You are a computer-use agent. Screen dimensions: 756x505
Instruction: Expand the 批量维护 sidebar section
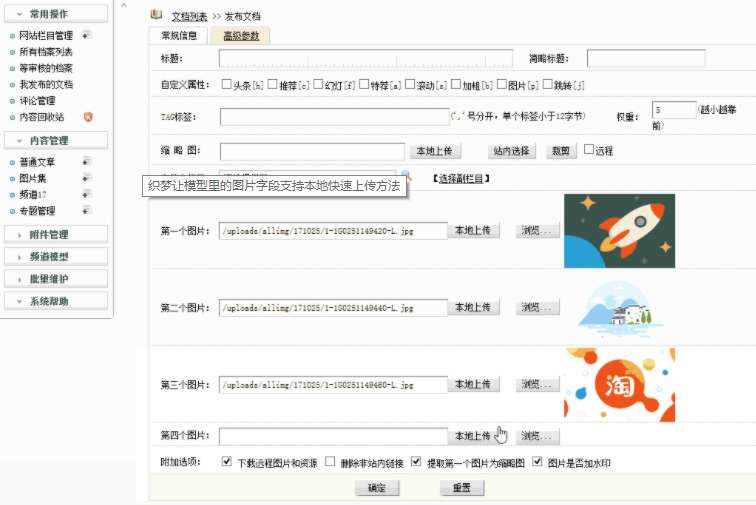pos(56,279)
